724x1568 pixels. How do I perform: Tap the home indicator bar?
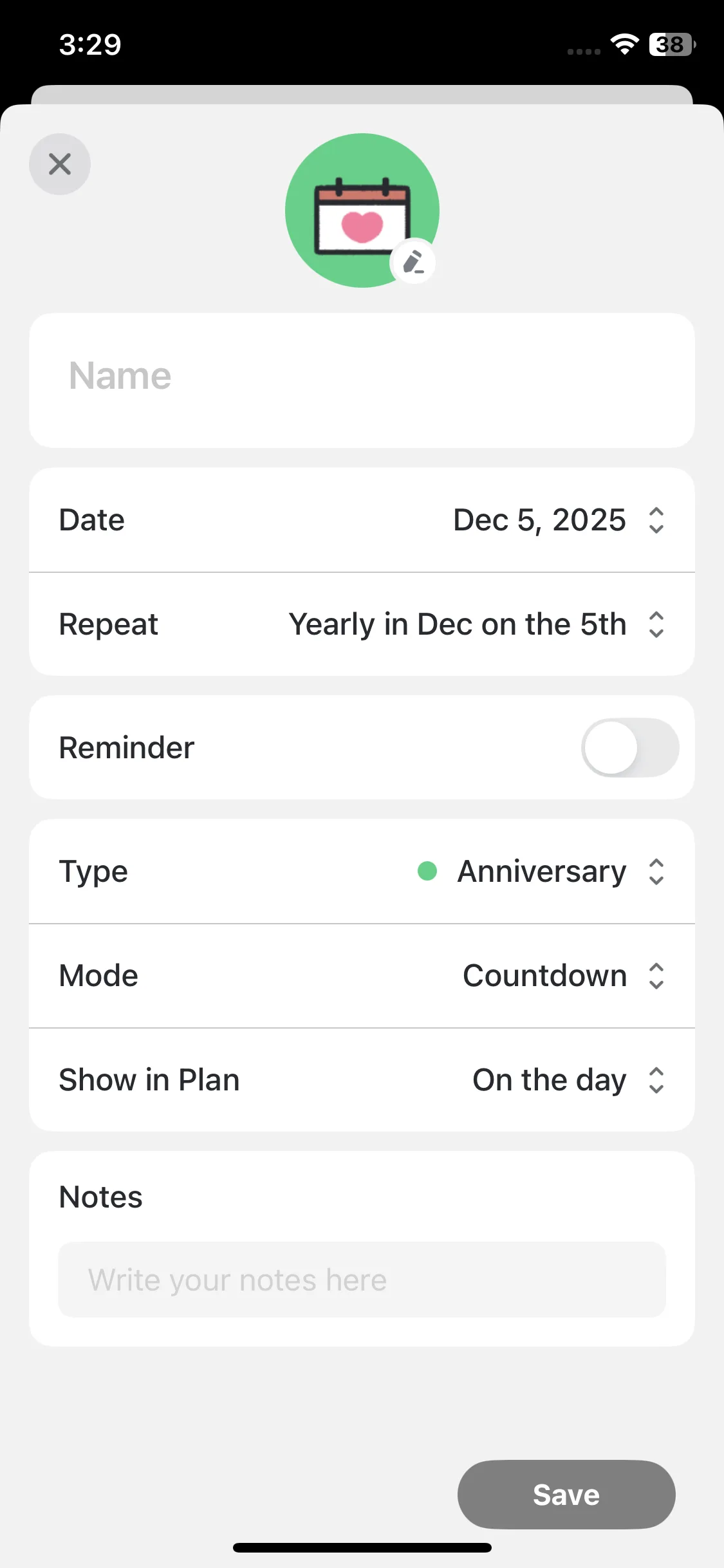point(362,1547)
